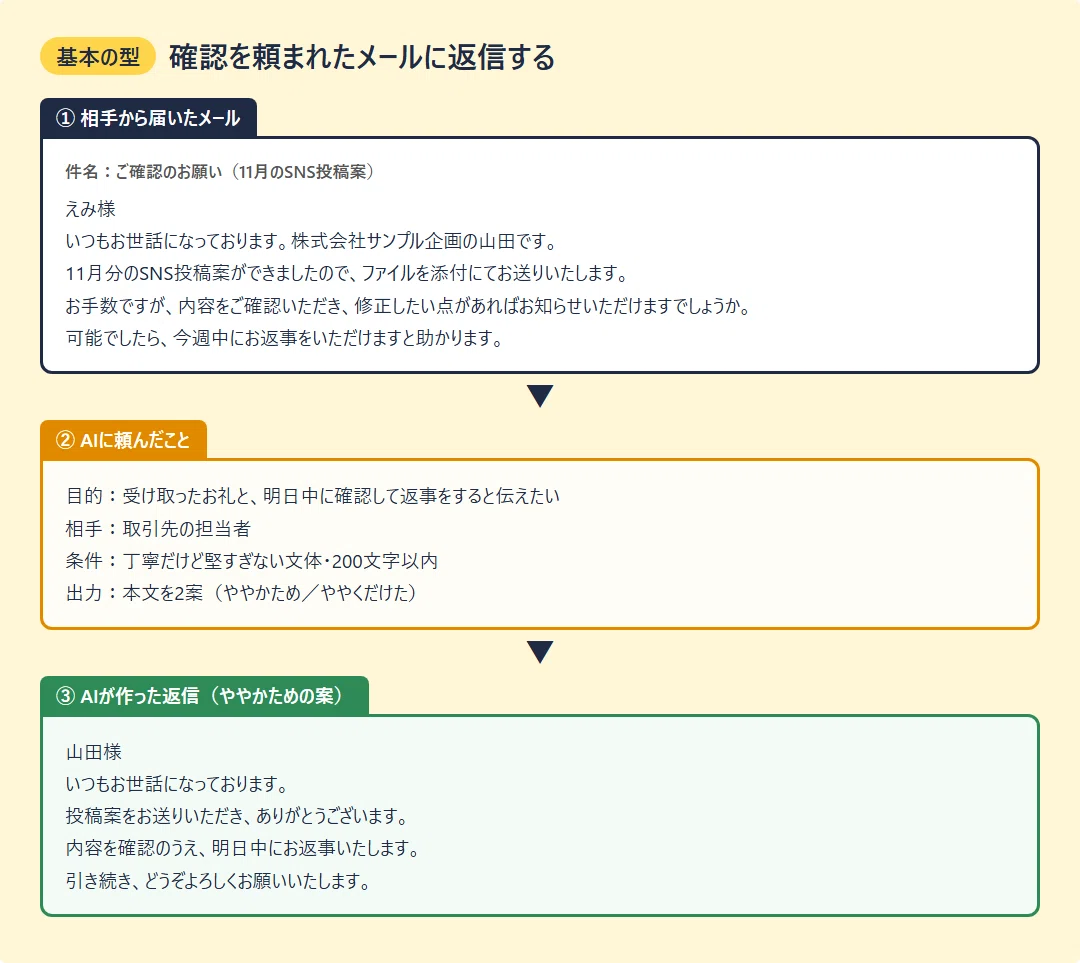The height and width of the screenshot is (963, 1080).
Task: Click the line requesting 今週中にお返事
Action: 284,338
